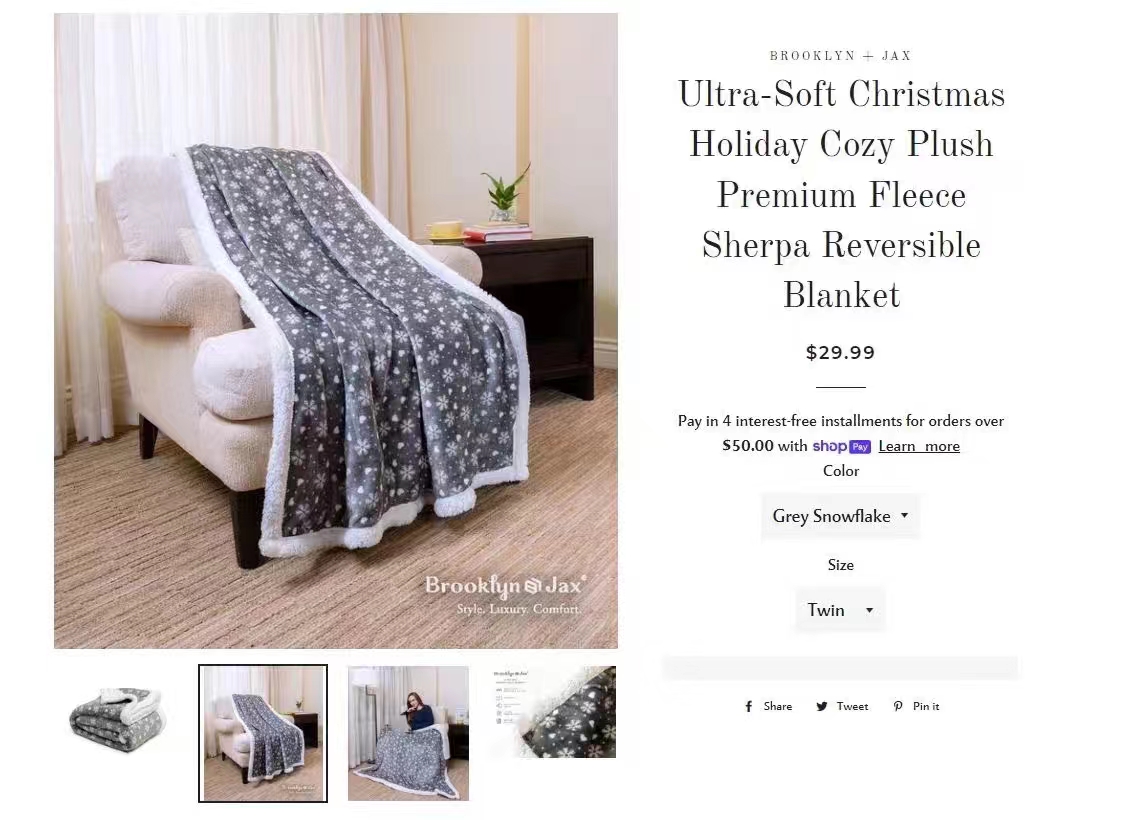Open the Twin size dropdown
Screen dimensions: 1133x820
(x=840, y=610)
